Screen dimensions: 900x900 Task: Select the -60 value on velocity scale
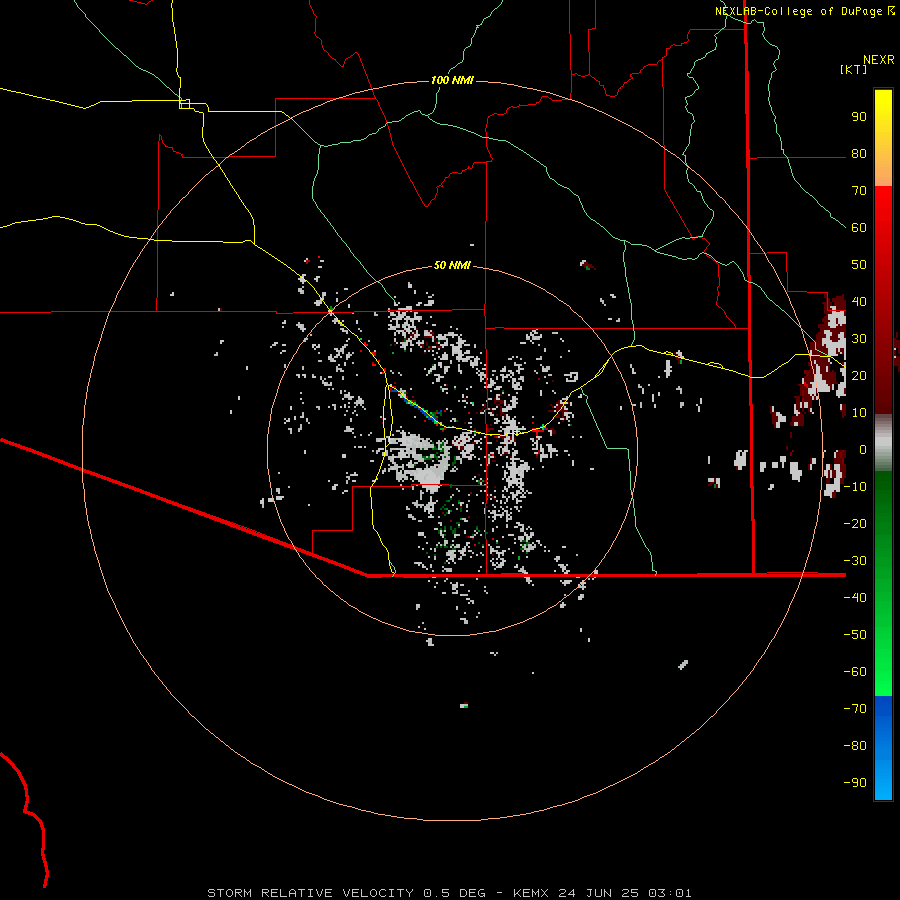click(855, 672)
